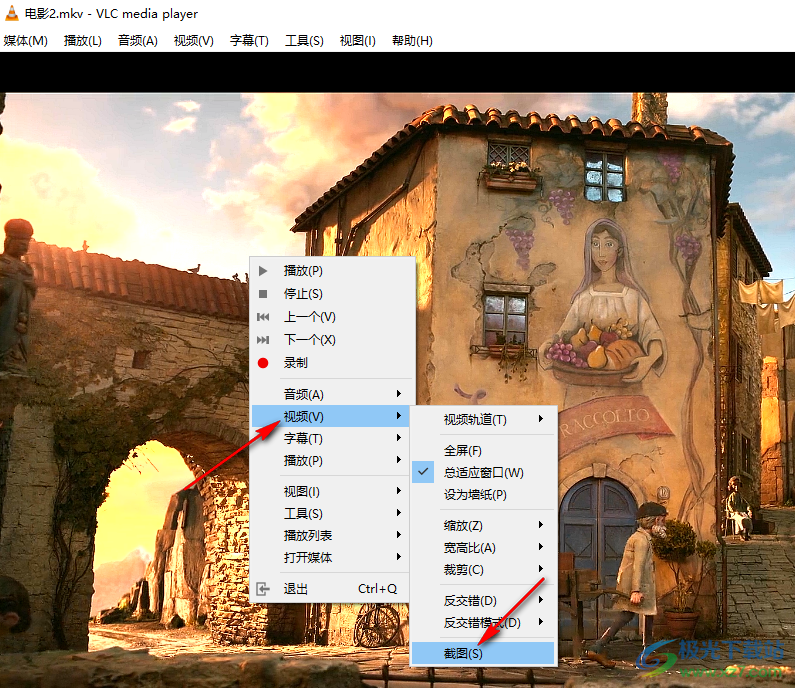The width and height of the screenshot is (795, 688).
Task: Select 上一个(V) in context menu
Action: coord(331,317)
